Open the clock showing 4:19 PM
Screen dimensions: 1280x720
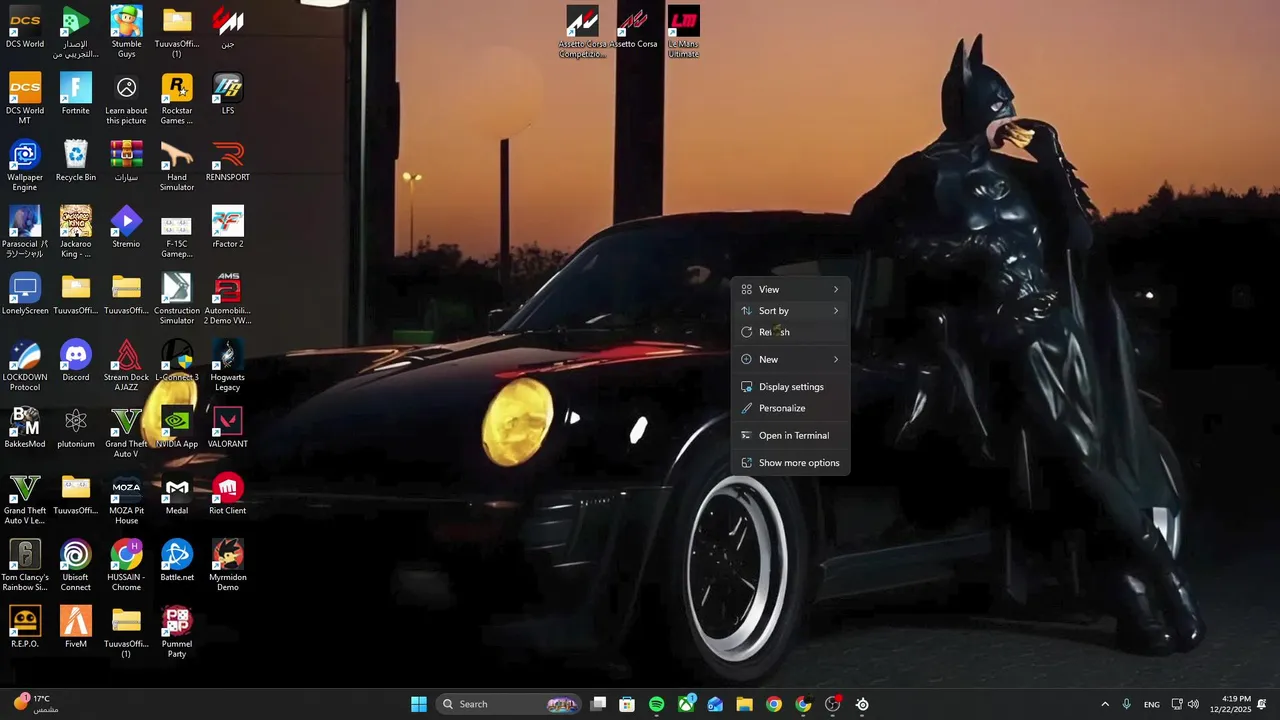click(x=1230, y=704)
